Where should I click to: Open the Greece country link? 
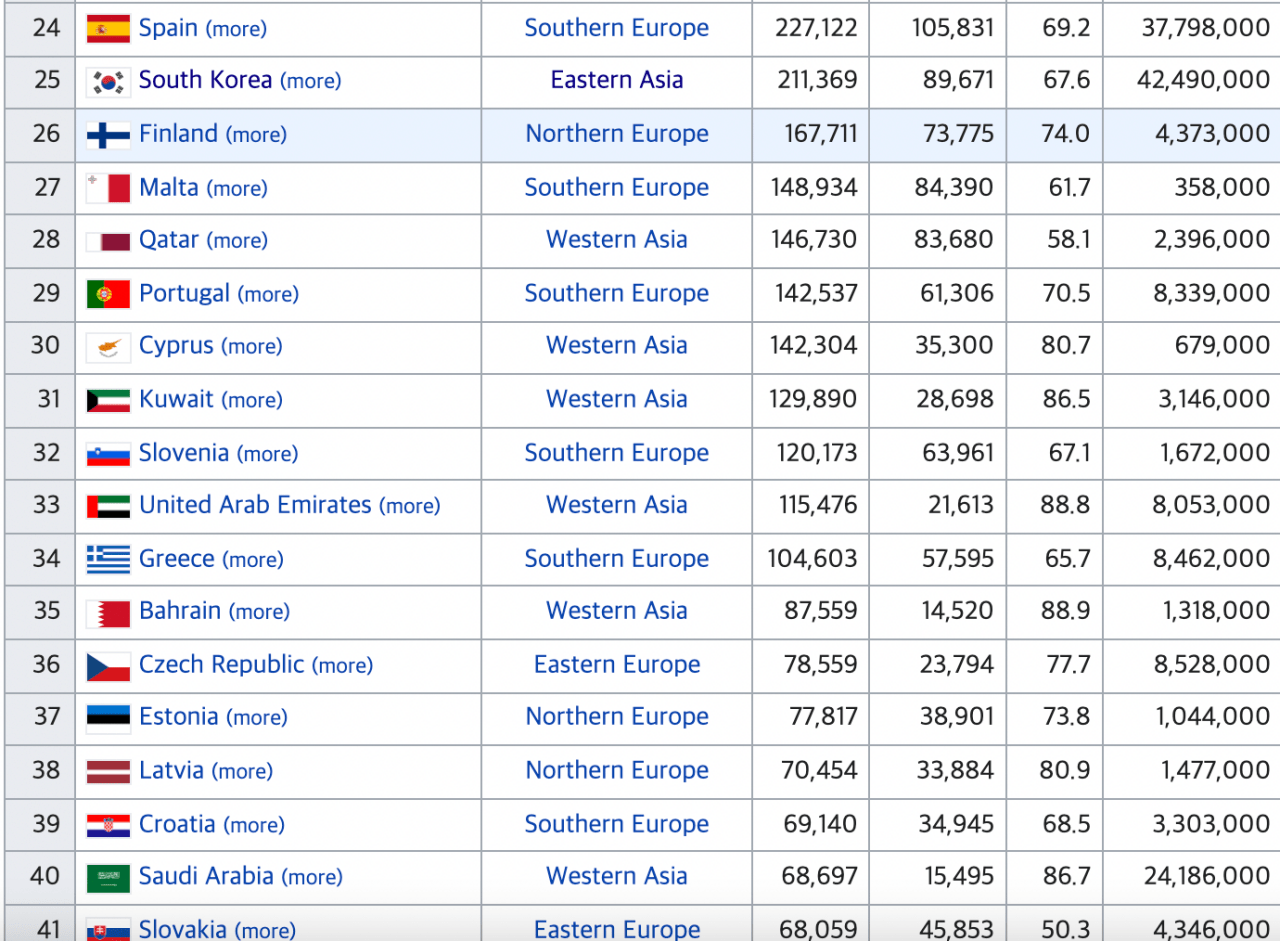177,558
